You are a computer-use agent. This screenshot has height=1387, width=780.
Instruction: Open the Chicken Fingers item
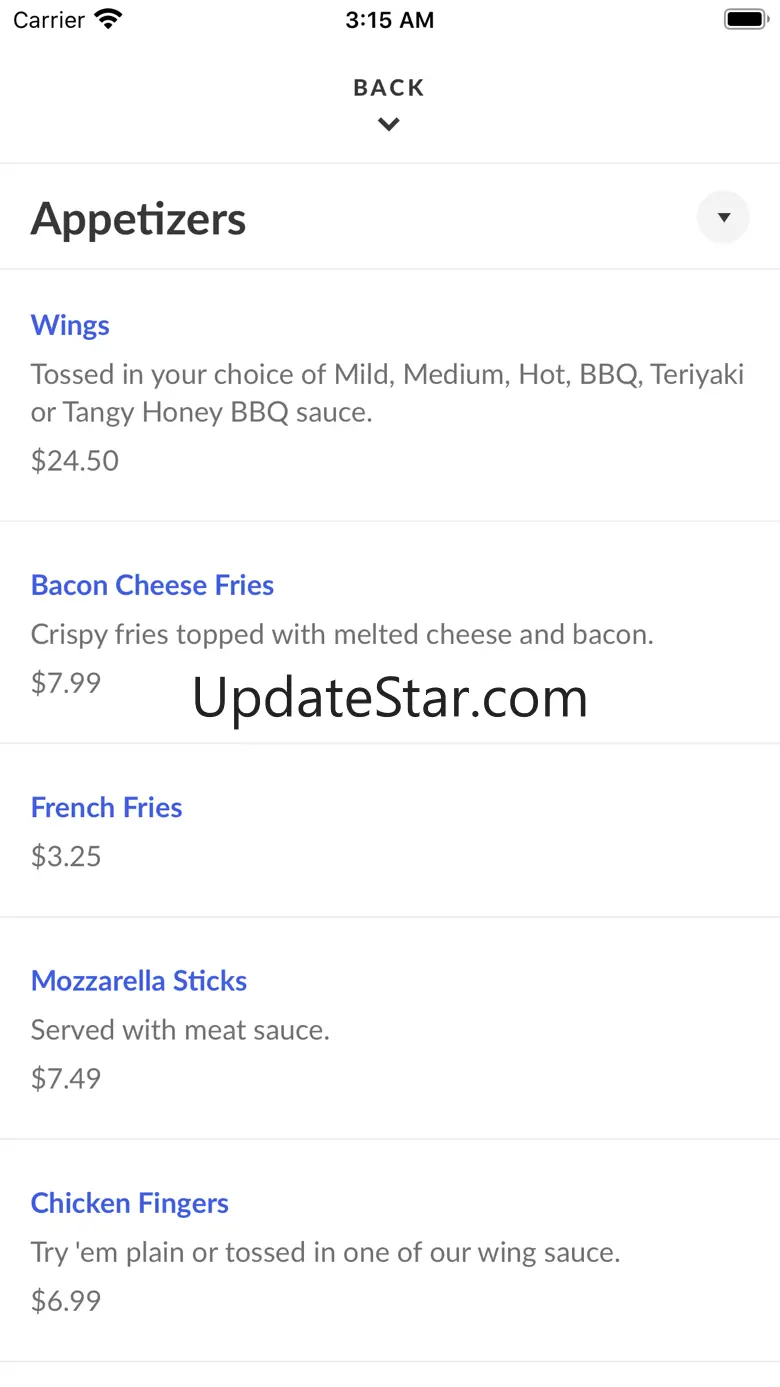(x=130, y=1203)
